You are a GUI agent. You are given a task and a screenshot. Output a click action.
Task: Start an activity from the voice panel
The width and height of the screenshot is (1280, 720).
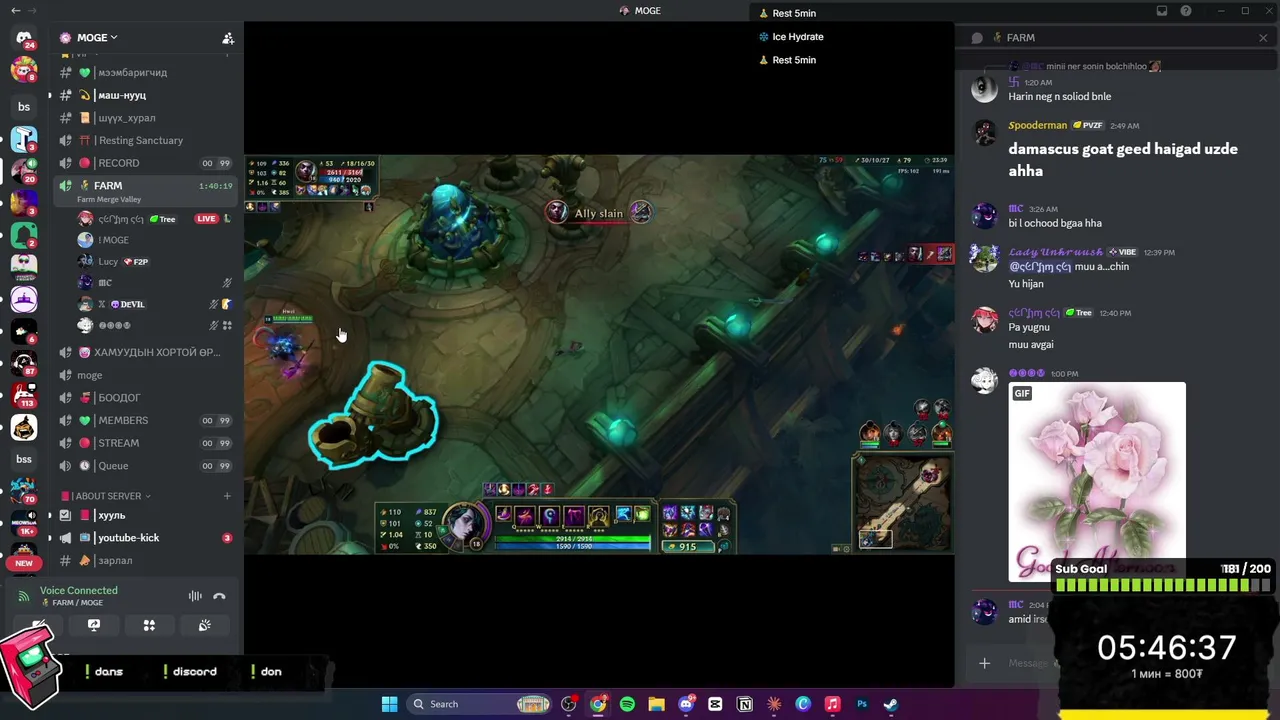click(149, 625)
